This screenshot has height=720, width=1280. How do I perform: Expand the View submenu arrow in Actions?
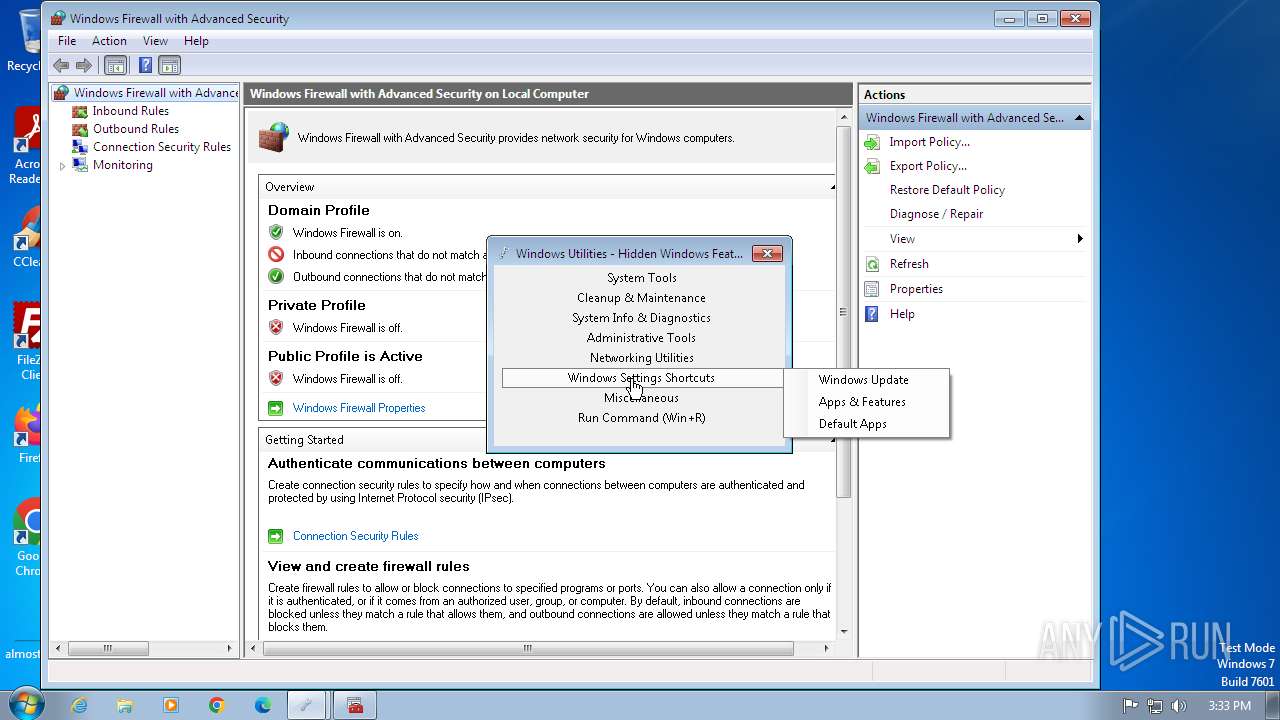pyautogui.click(x=1080, y=239)
